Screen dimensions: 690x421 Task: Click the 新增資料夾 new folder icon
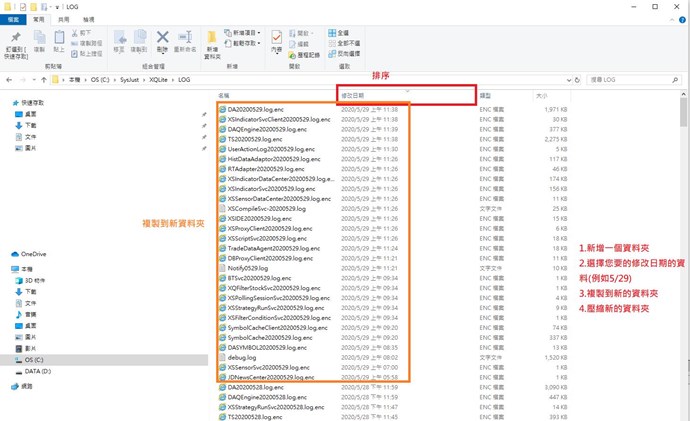(x=212, y=38)
